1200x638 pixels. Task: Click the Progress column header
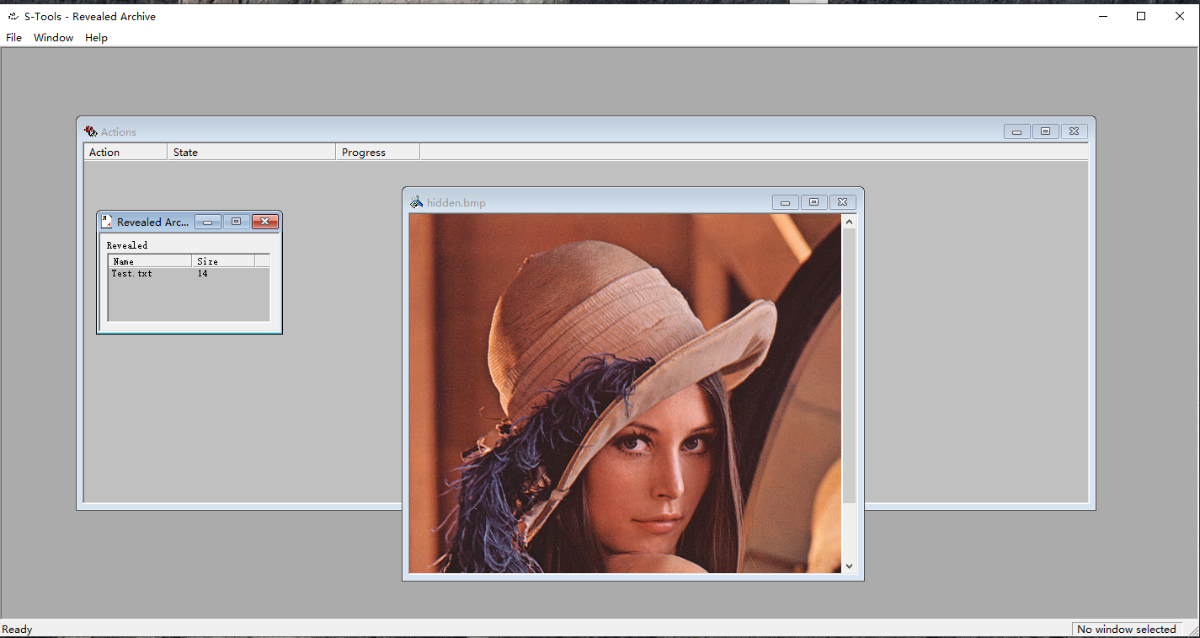click(x=377, y=152)
